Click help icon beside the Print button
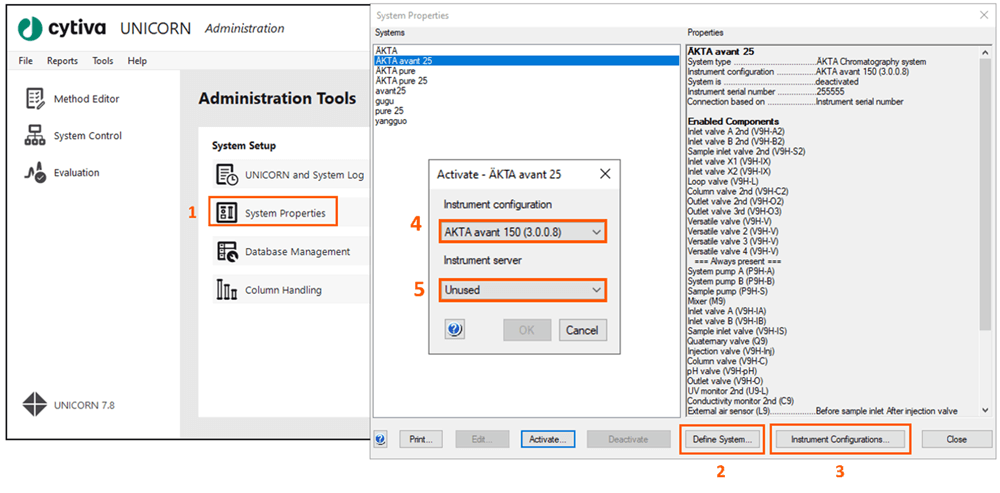Screen dimensions: 1000x493 [x=381, y=439]
